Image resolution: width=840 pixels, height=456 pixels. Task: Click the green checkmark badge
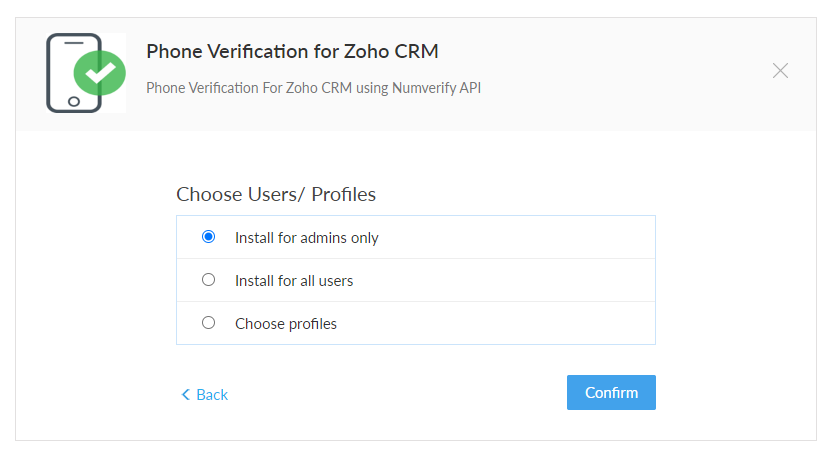click(100, 72)
